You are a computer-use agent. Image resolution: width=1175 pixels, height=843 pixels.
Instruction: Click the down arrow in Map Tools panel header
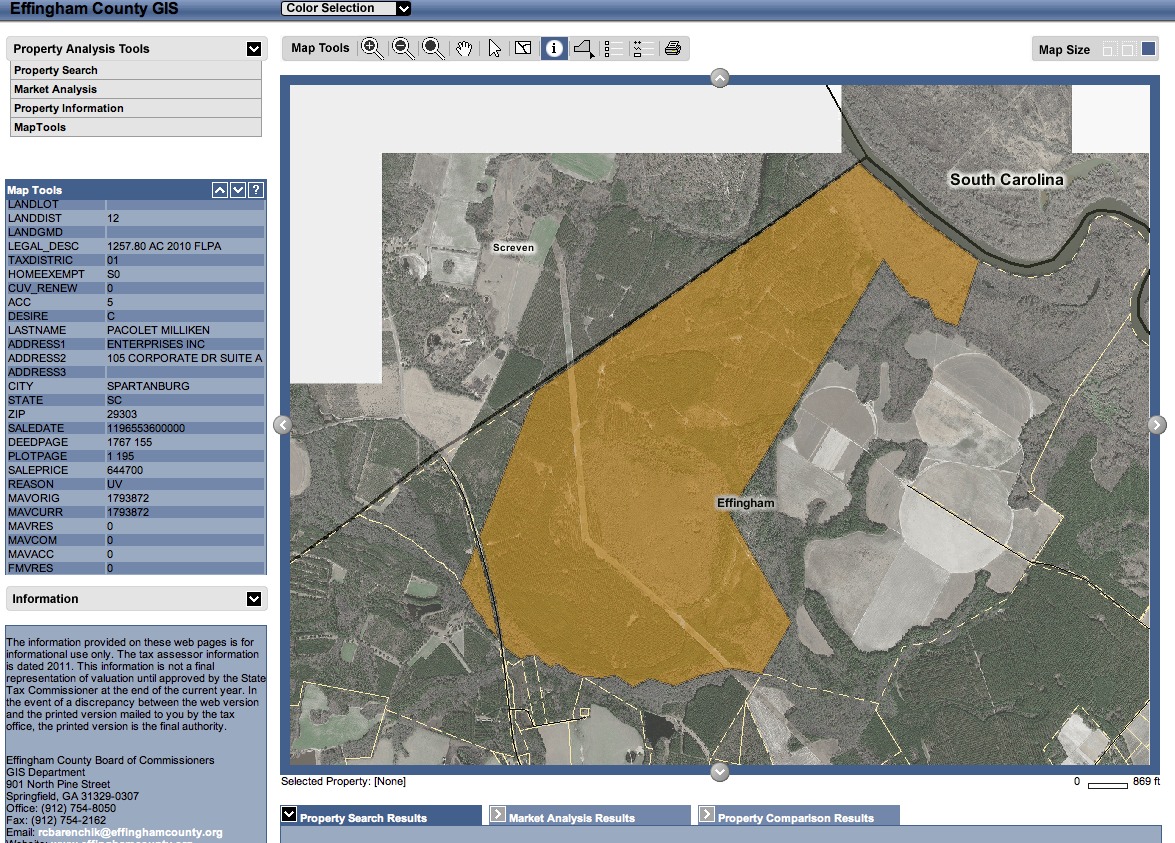[238, 190]
